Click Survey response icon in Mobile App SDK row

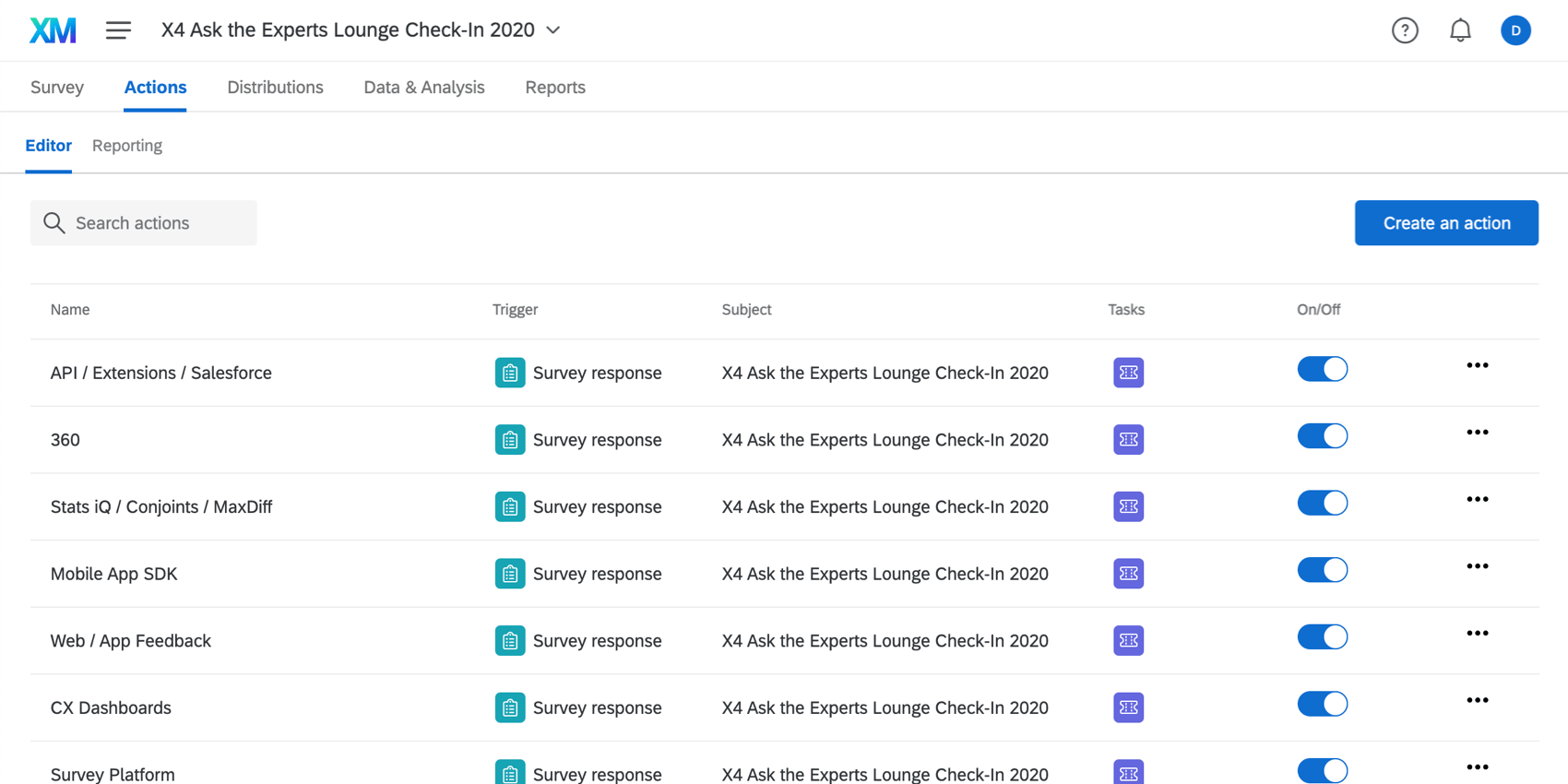[x=510, y=574]
